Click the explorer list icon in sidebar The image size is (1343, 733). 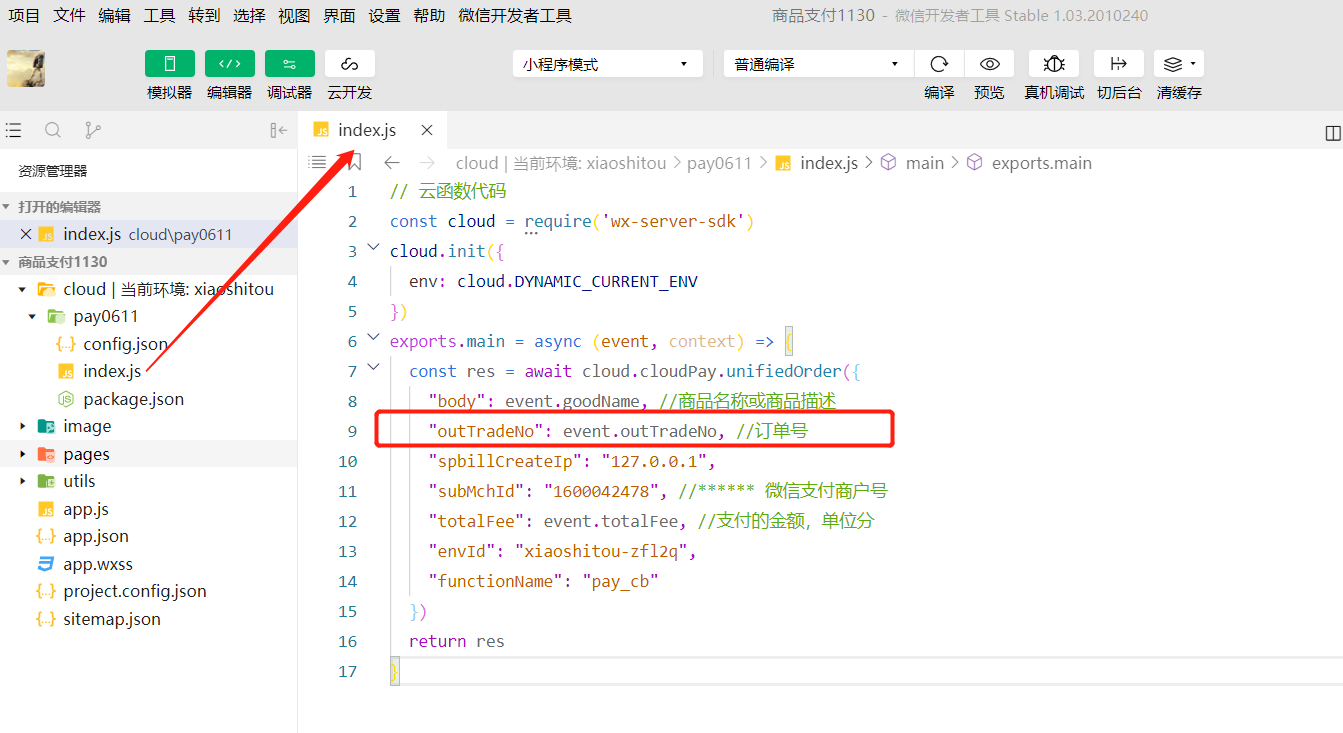[x=13, y=130]
